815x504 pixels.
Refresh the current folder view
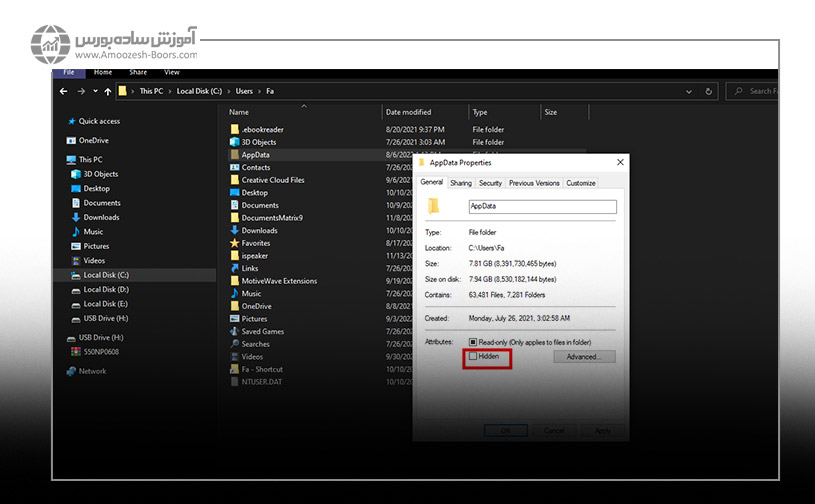coord(709,91)
